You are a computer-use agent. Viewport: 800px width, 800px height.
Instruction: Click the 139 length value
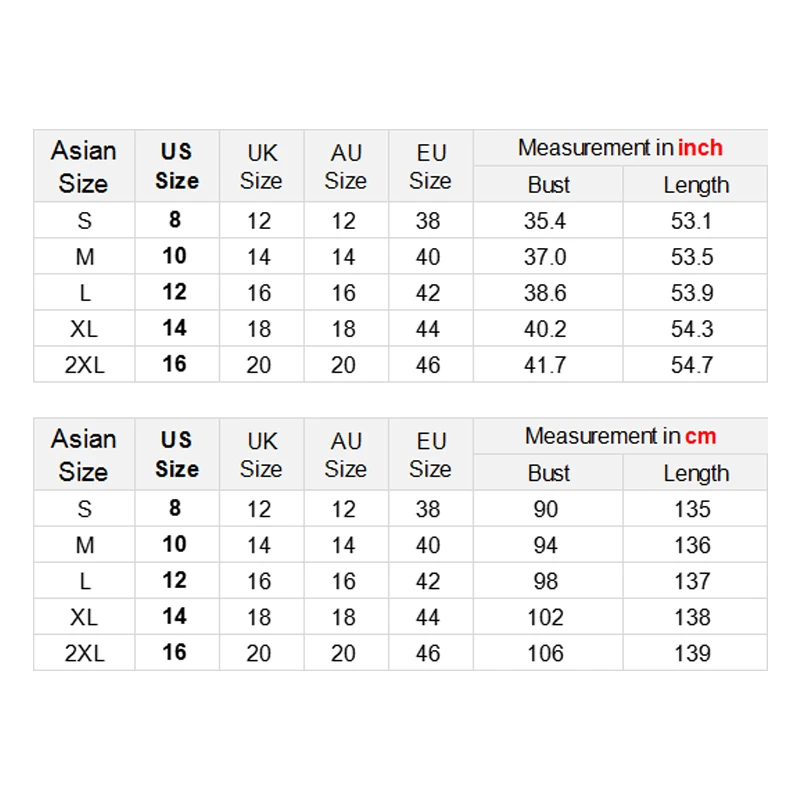tap(692, 653)
